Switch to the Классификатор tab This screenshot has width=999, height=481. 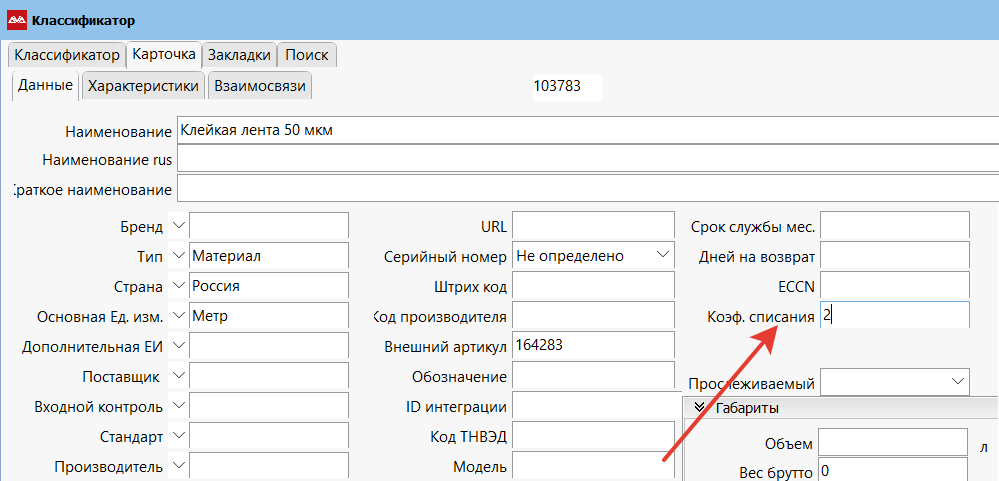66,54
